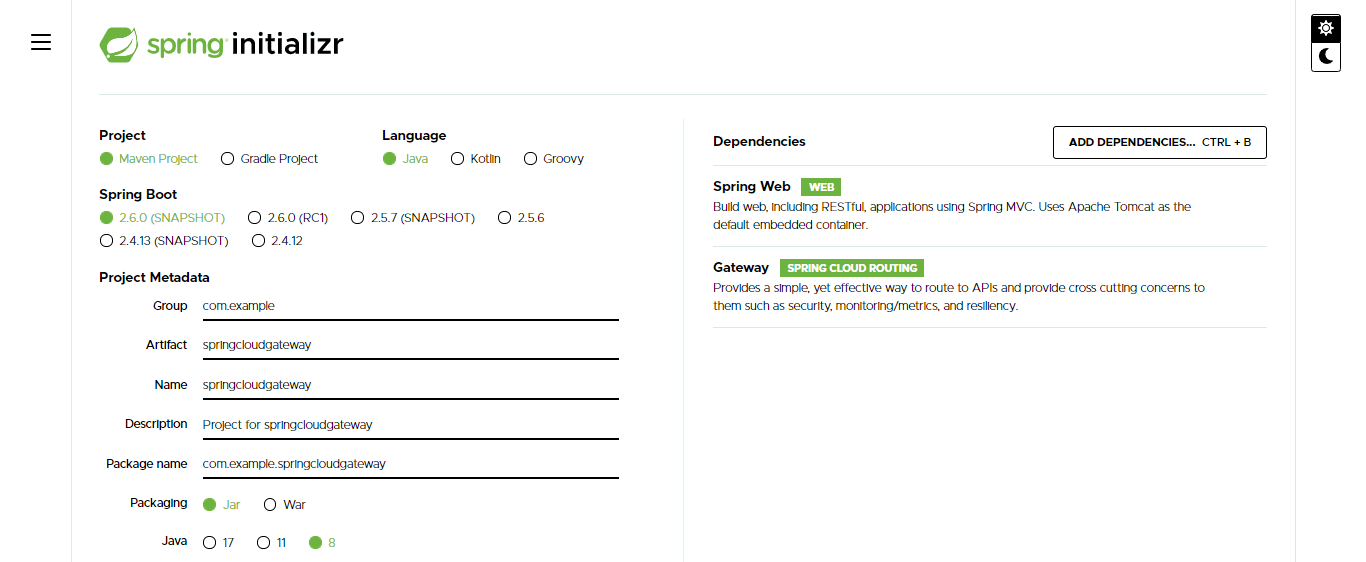Click the Artifact input field
This screenshot has height=562, width=1366.
[410, 345]
